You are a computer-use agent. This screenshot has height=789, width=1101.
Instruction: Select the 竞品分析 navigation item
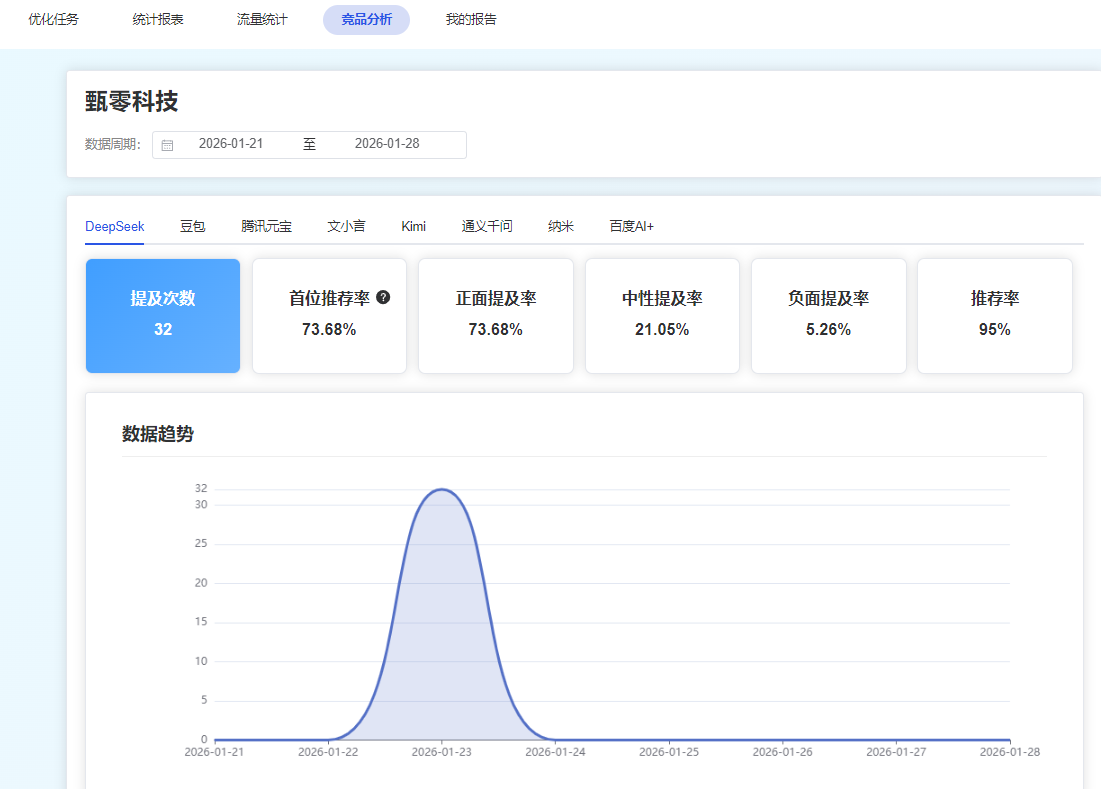[x=367, y=20]
